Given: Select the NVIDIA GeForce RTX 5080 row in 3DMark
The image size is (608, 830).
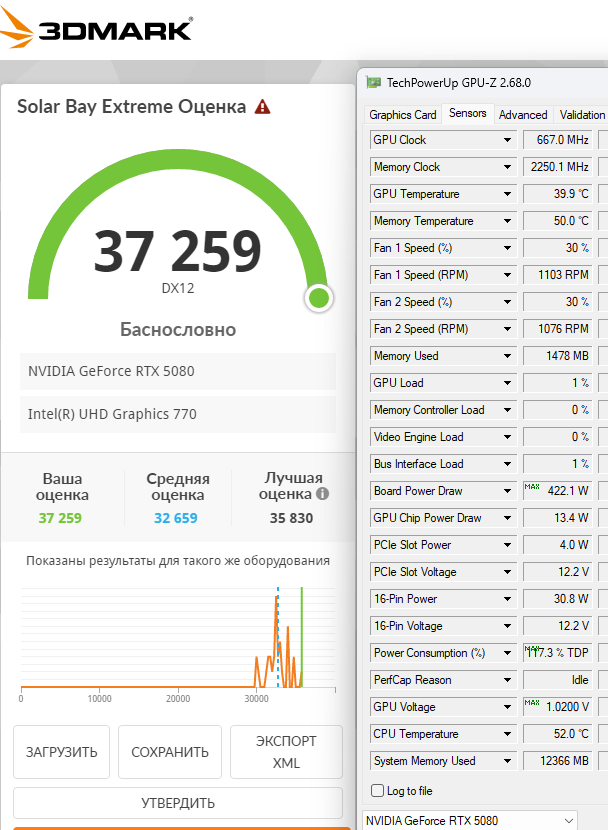Looking at the screenshot, I should tap(178, 371).
